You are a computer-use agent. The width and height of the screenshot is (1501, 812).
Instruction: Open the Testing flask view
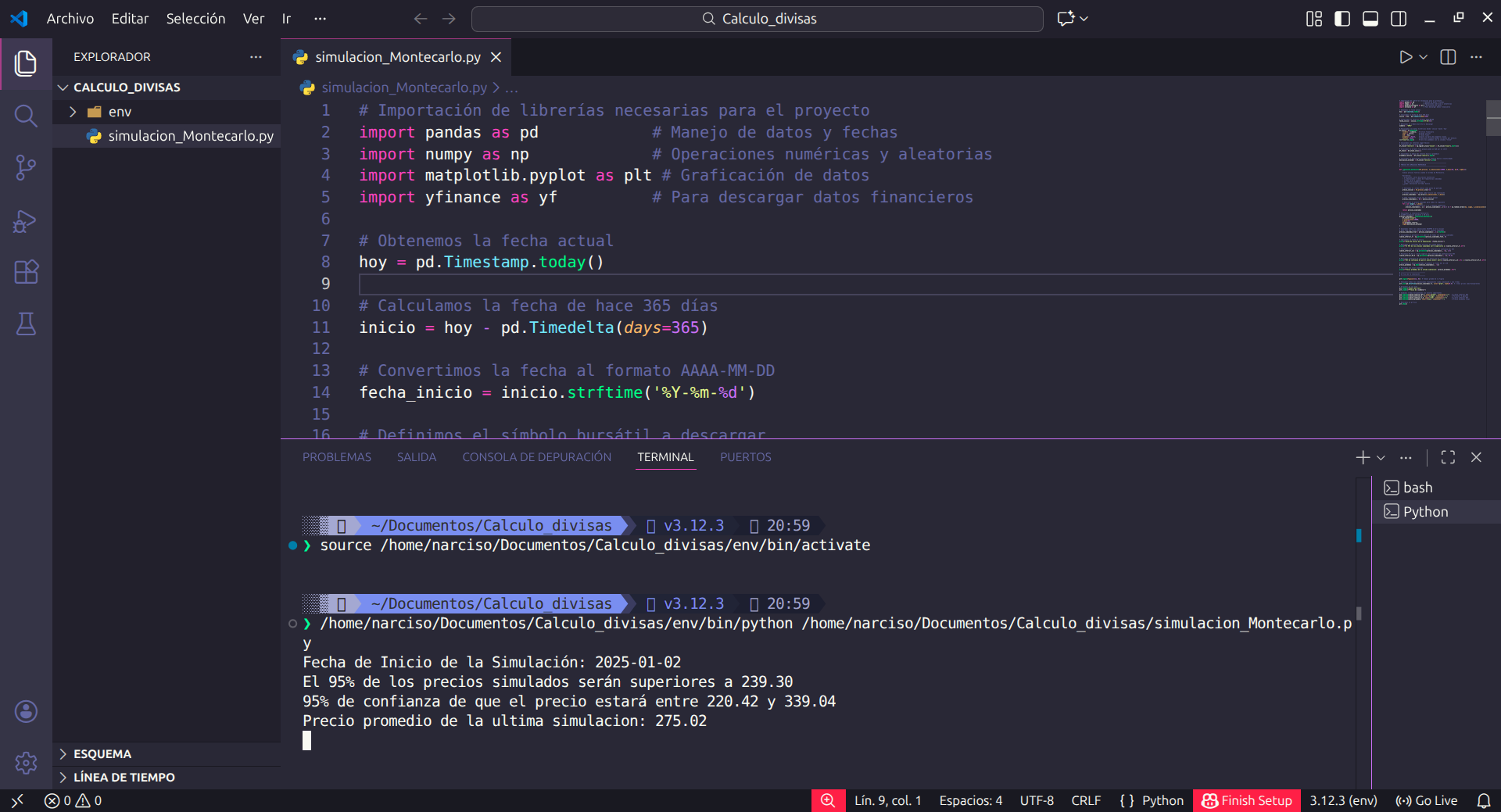(x=26, y=324)
